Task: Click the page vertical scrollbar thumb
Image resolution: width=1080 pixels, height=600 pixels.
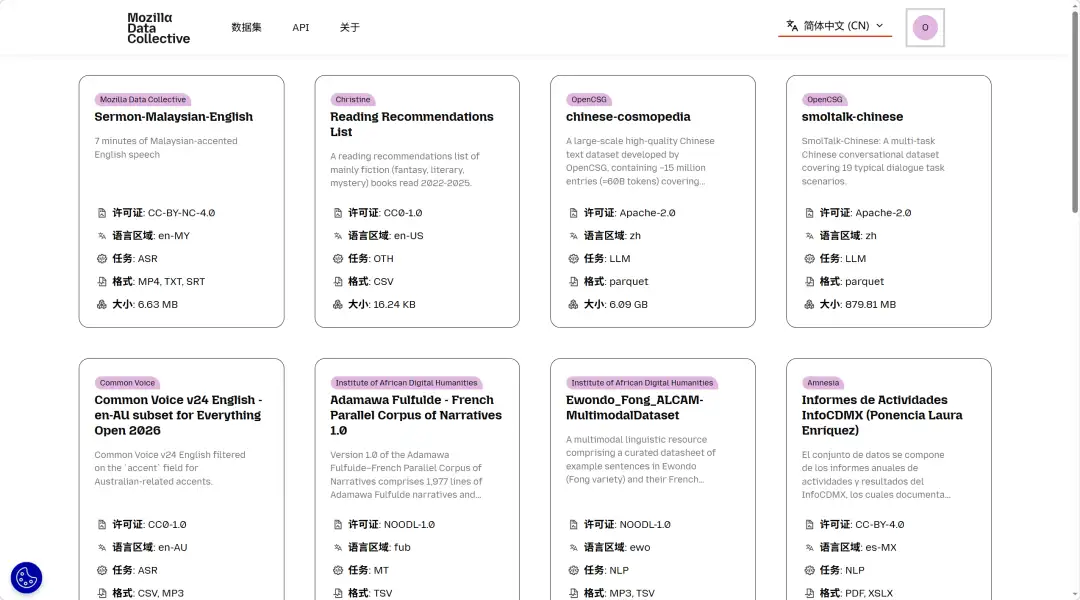Action: [1074, 110]
